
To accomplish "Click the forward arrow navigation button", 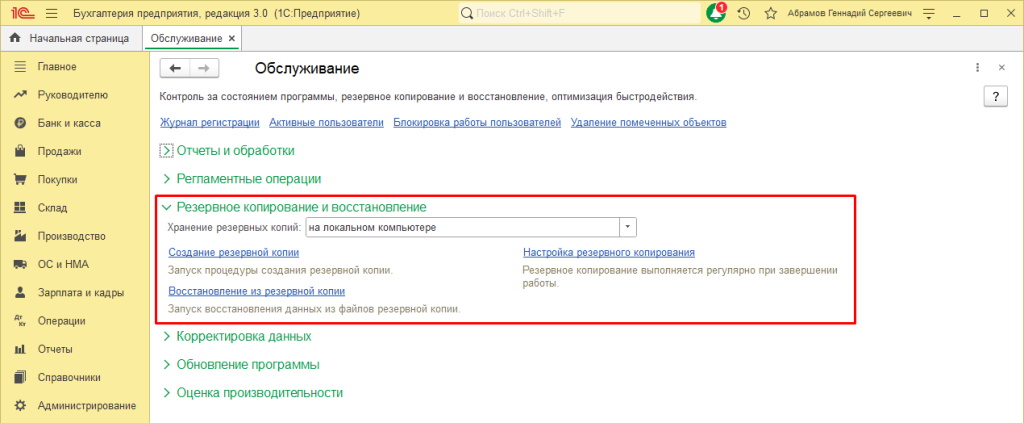I will [203, 68].
